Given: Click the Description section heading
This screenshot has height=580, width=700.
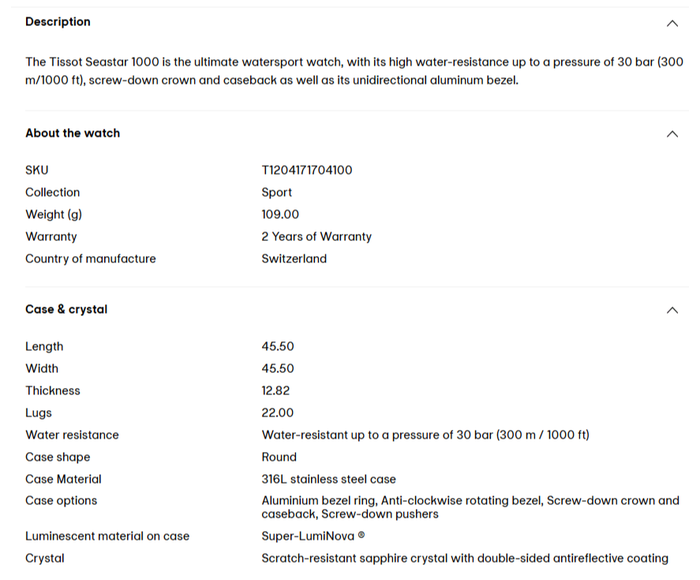Looking at the screenshot, I should (58, 22).
